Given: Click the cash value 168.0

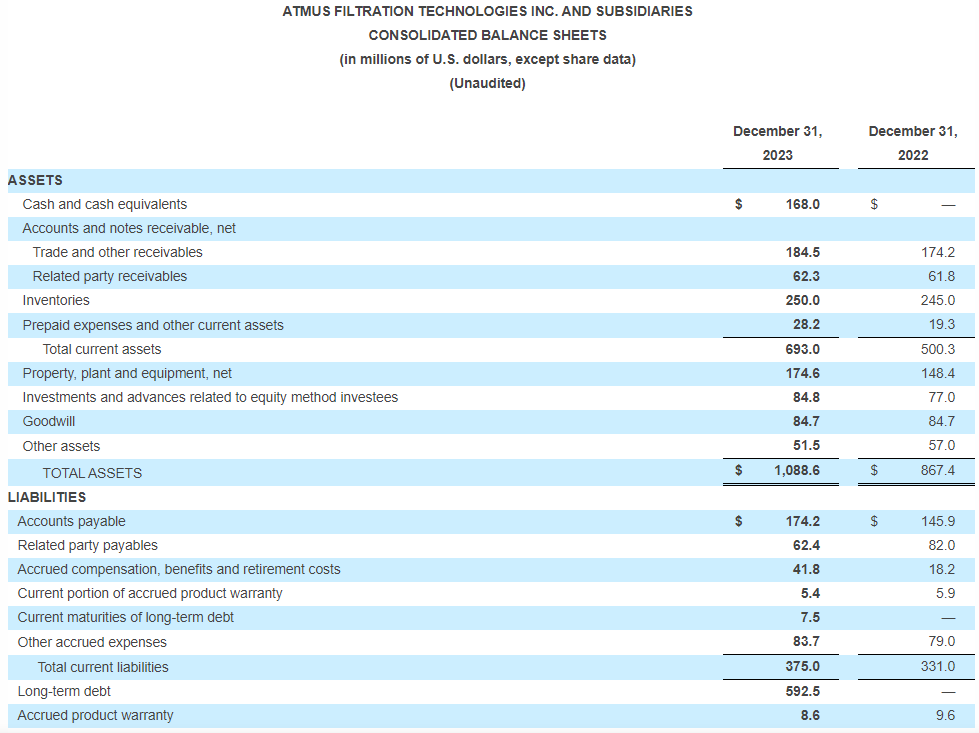Looking at the screenshot, I should tap(802, 204).
